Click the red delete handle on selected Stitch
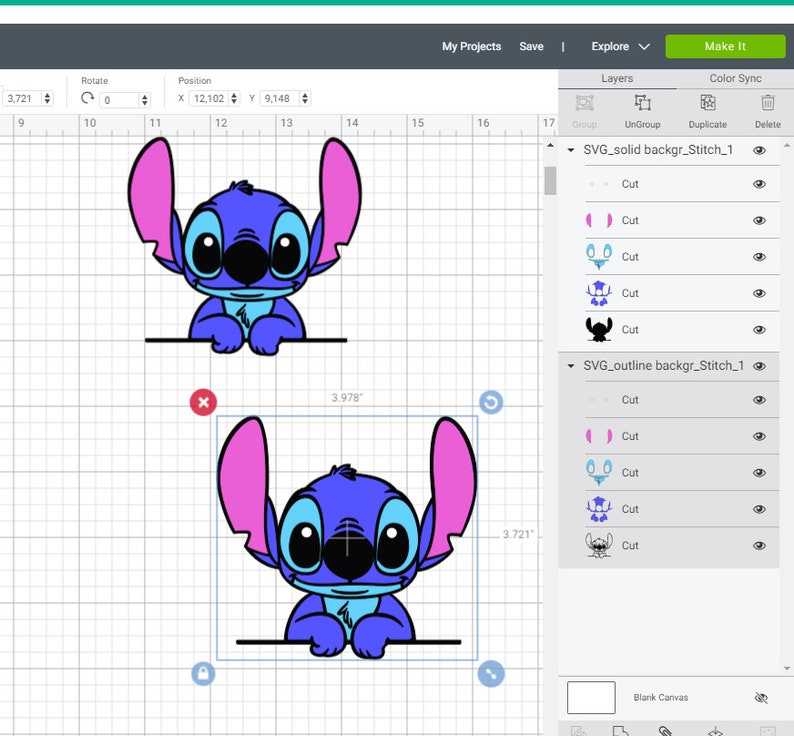Image resolution: width=794 pixels, height=736 pixels. coord(203,402)
